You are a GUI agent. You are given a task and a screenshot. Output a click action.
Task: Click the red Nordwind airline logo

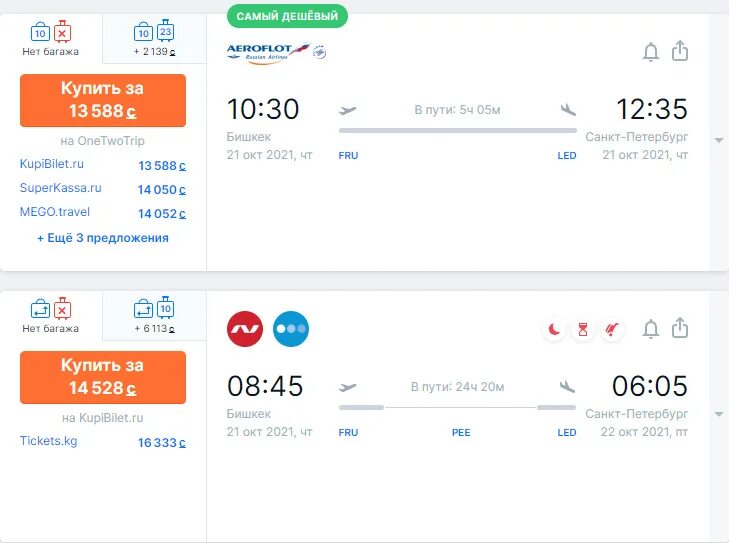[x=245, y=329]
